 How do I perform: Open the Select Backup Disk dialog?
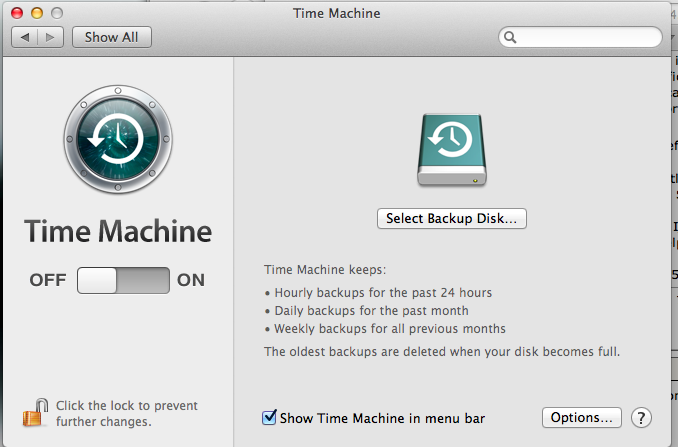point(452,218)
